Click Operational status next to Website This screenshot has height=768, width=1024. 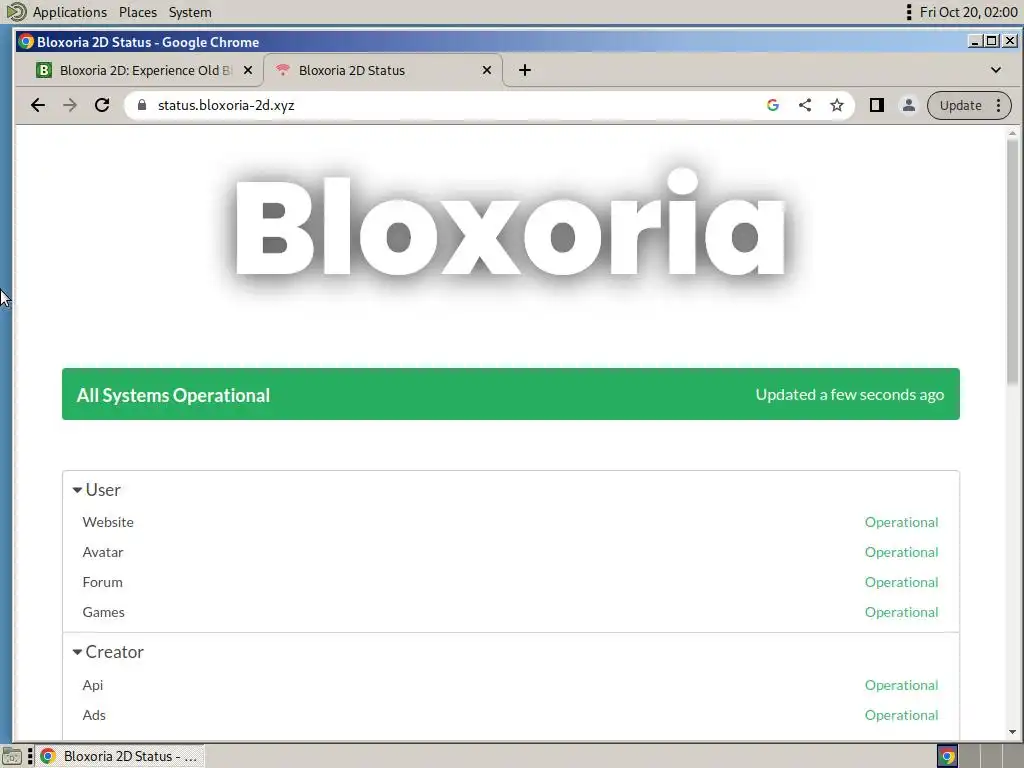tap(901, 522)
